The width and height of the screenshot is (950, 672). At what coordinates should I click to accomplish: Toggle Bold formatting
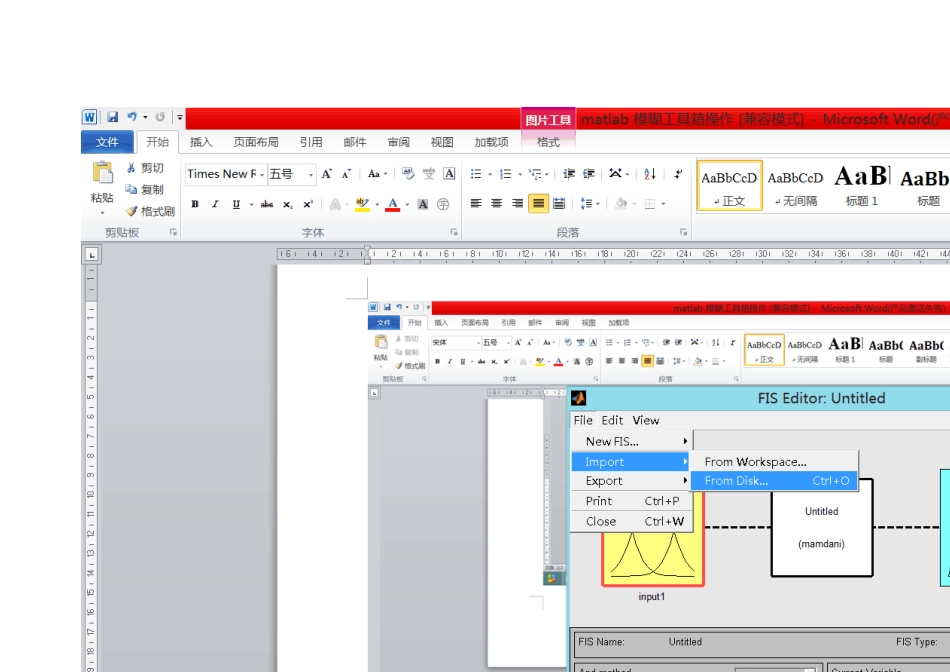click(x=195, y=204)
